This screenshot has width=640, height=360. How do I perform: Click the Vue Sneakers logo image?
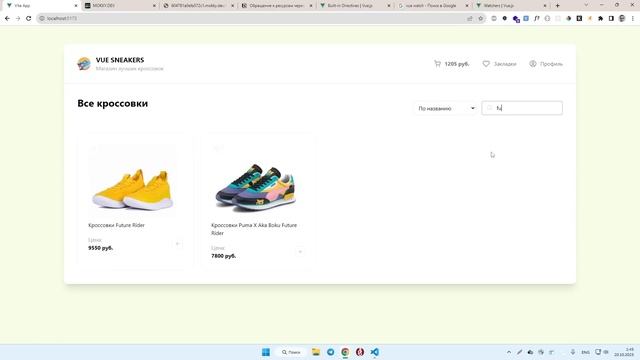coord(84,64)
